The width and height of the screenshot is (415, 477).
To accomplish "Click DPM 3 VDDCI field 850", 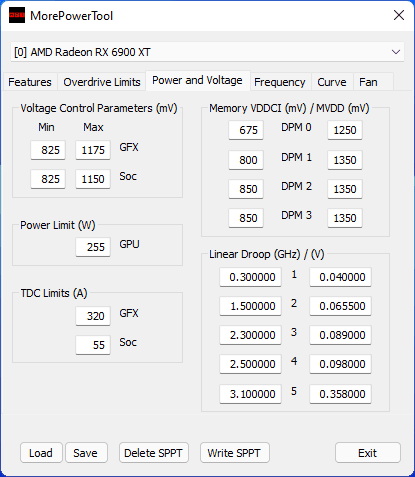I will (246, 218).
